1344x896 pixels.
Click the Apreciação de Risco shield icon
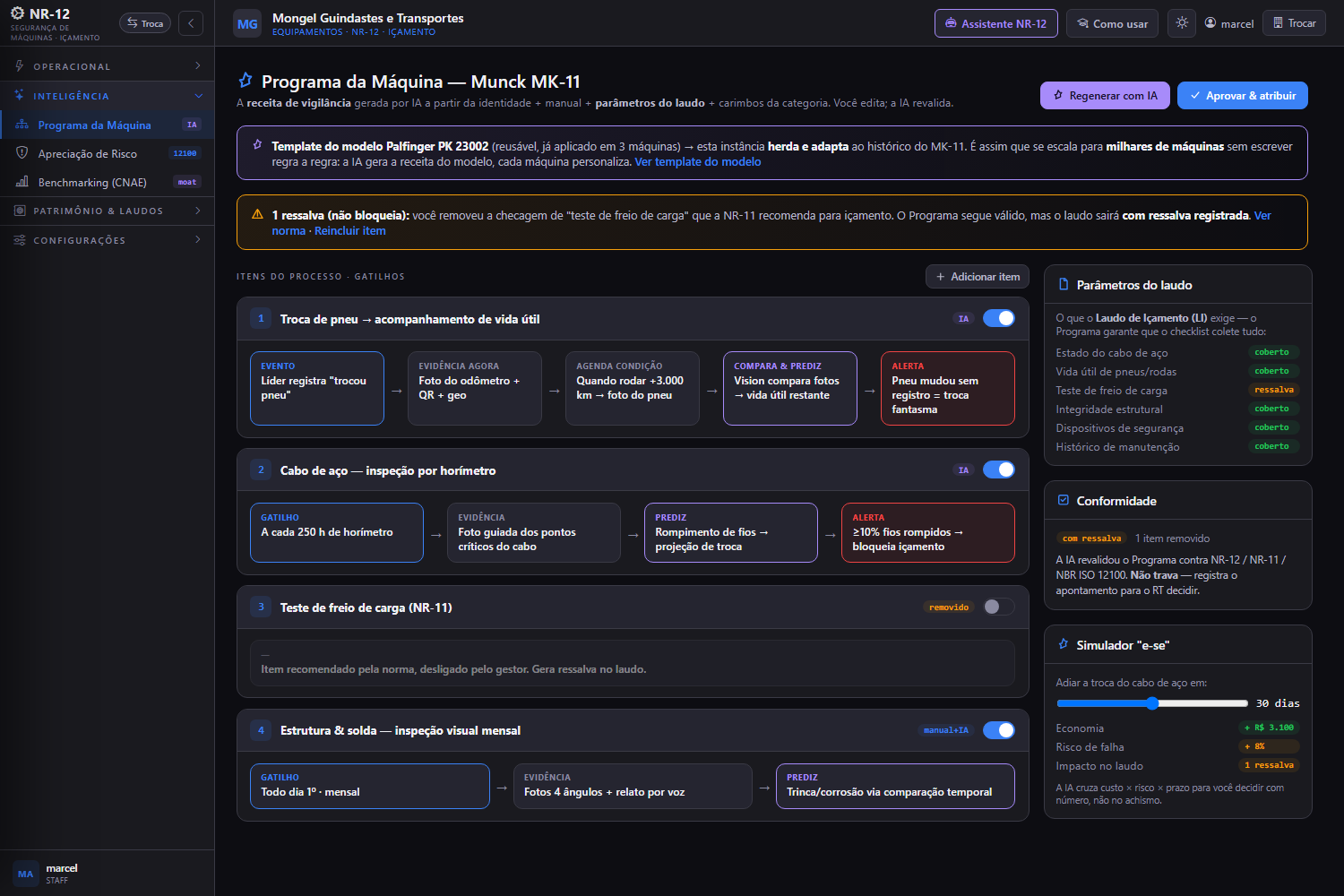(x=22, y=153)
